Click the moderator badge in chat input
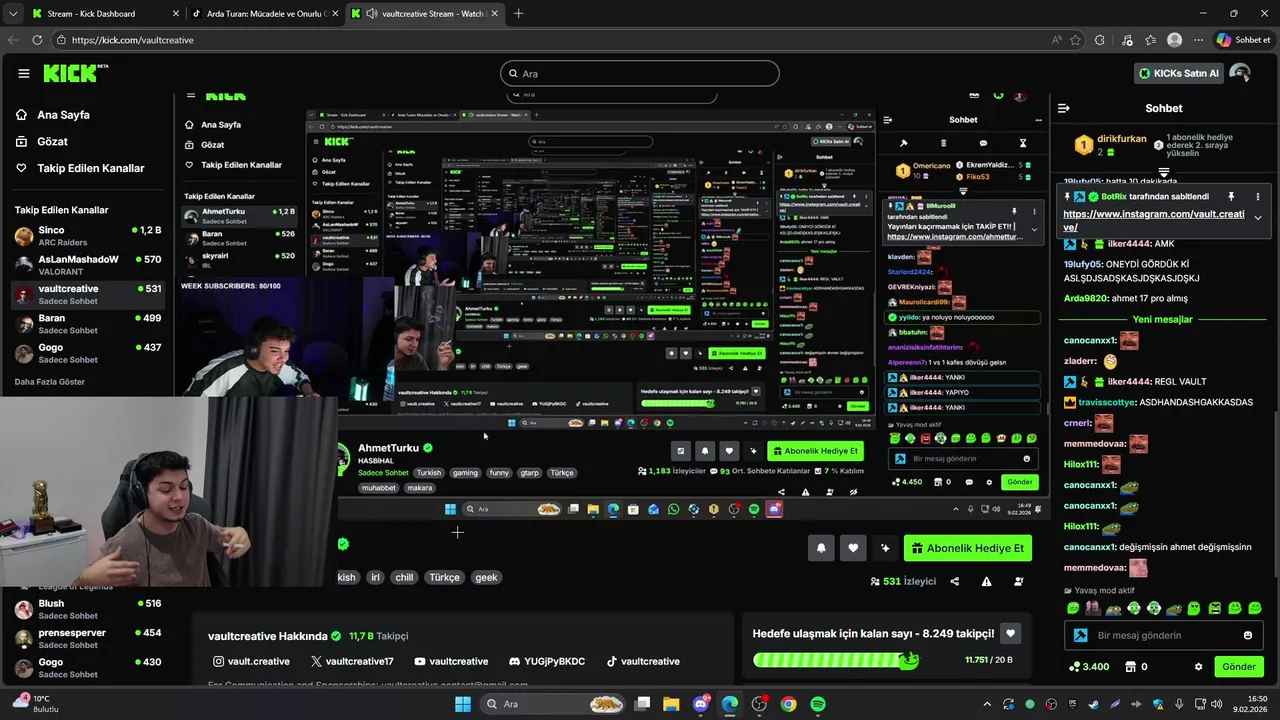Viewport: 1280px width, 720px height. [1080, 635]
